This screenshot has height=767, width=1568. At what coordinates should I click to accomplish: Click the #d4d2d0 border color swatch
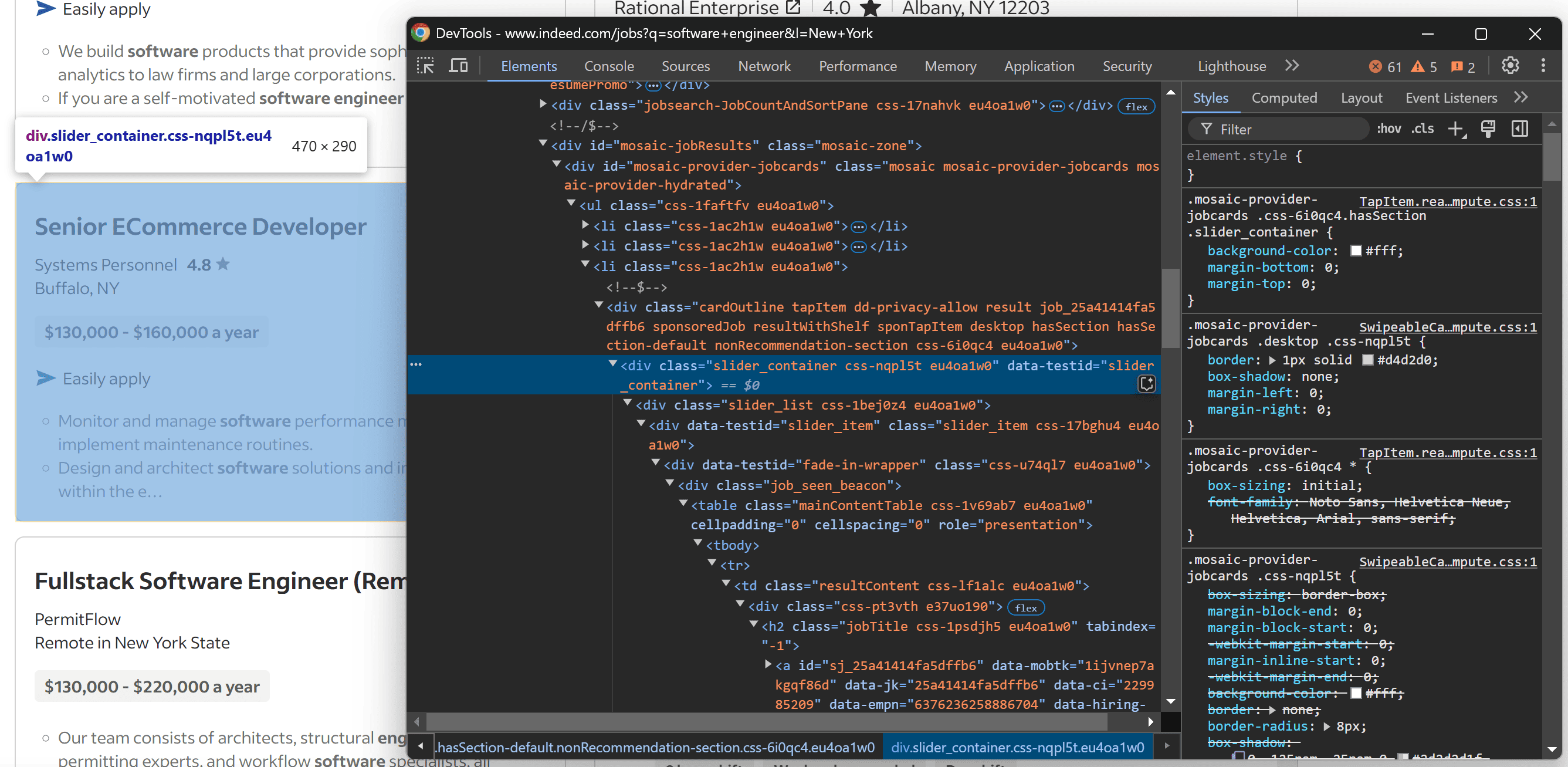[x=1367, y=360]
